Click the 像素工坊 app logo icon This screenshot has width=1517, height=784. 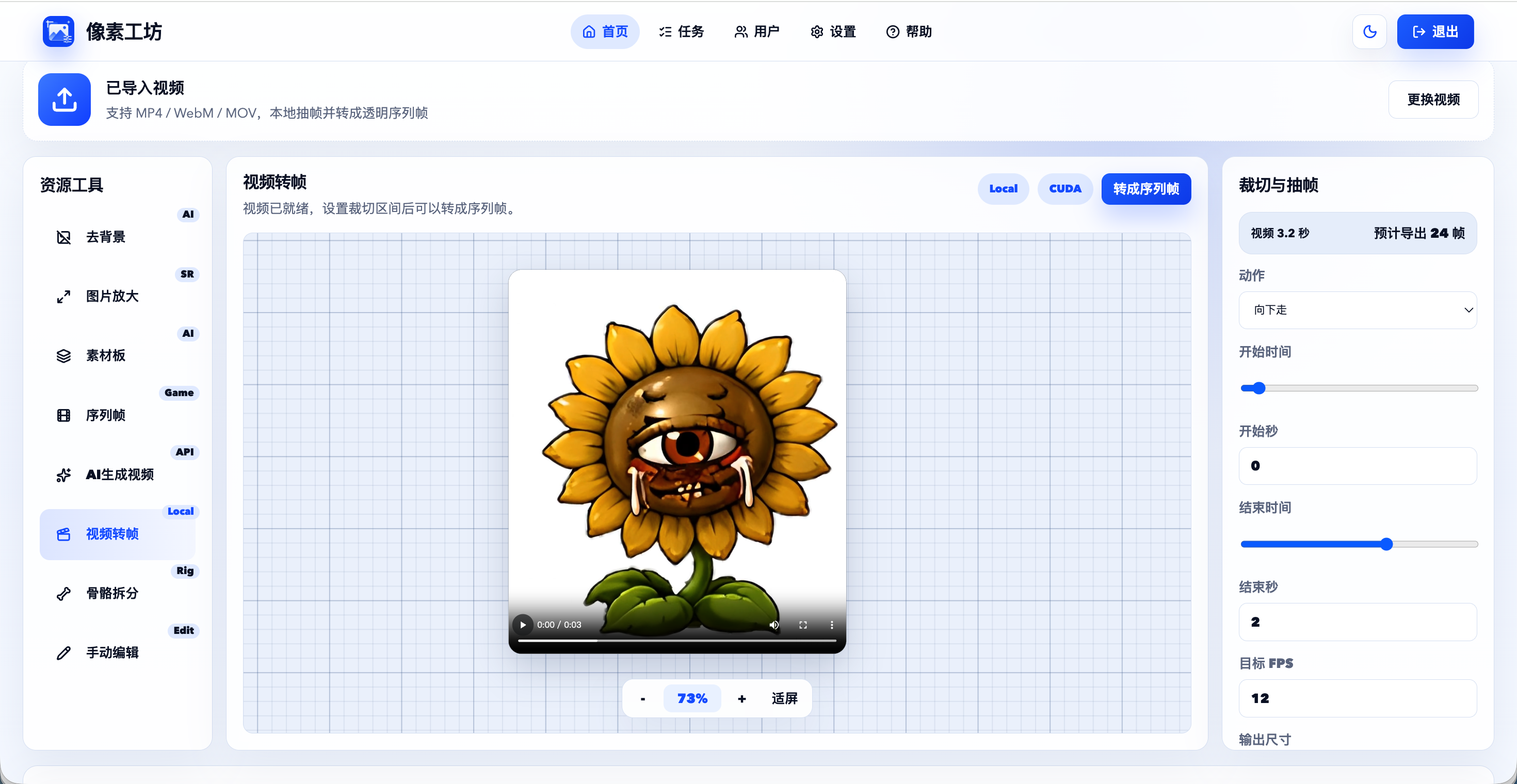tap(58, 31)
